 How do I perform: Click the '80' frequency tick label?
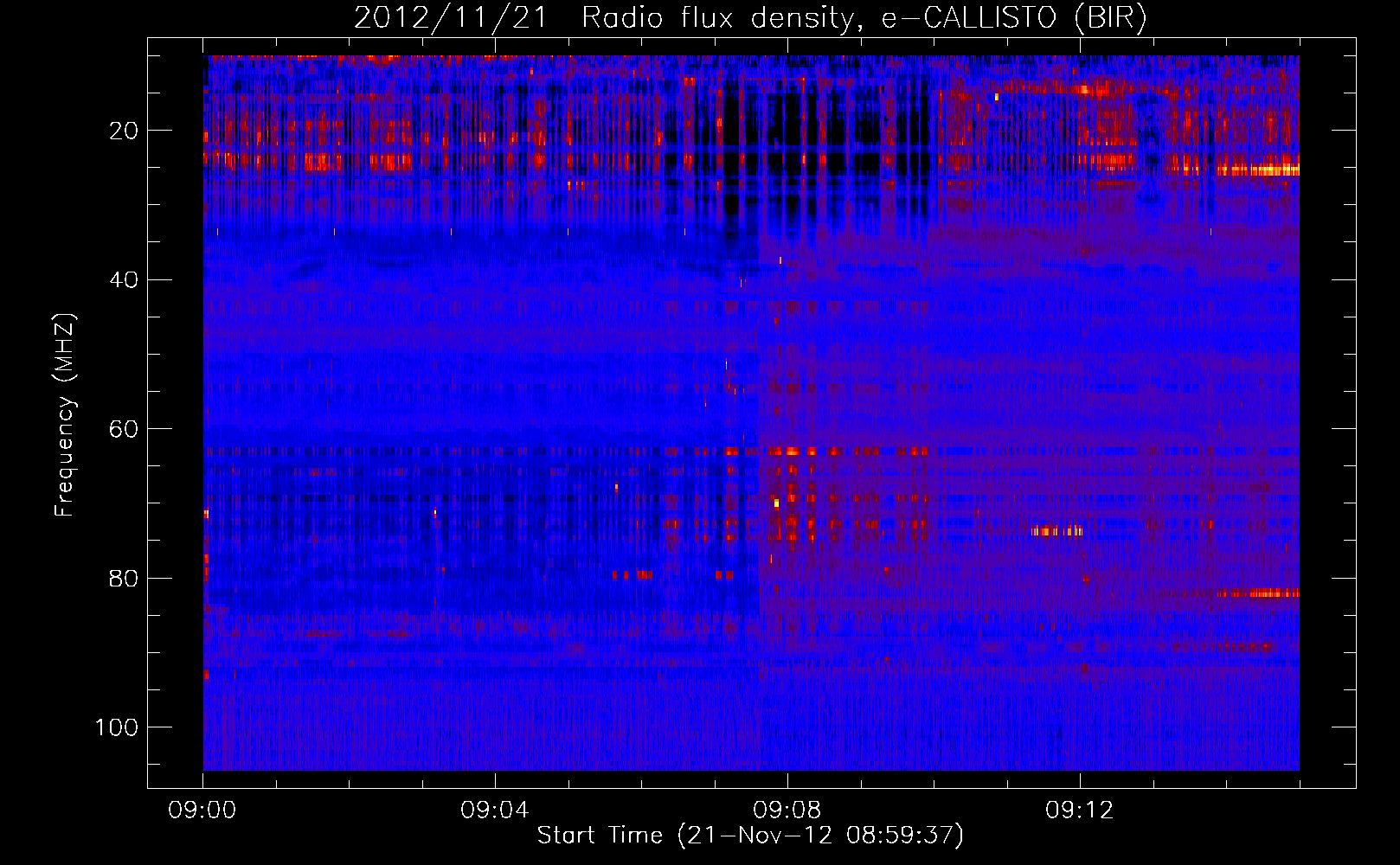click(125, 578)
